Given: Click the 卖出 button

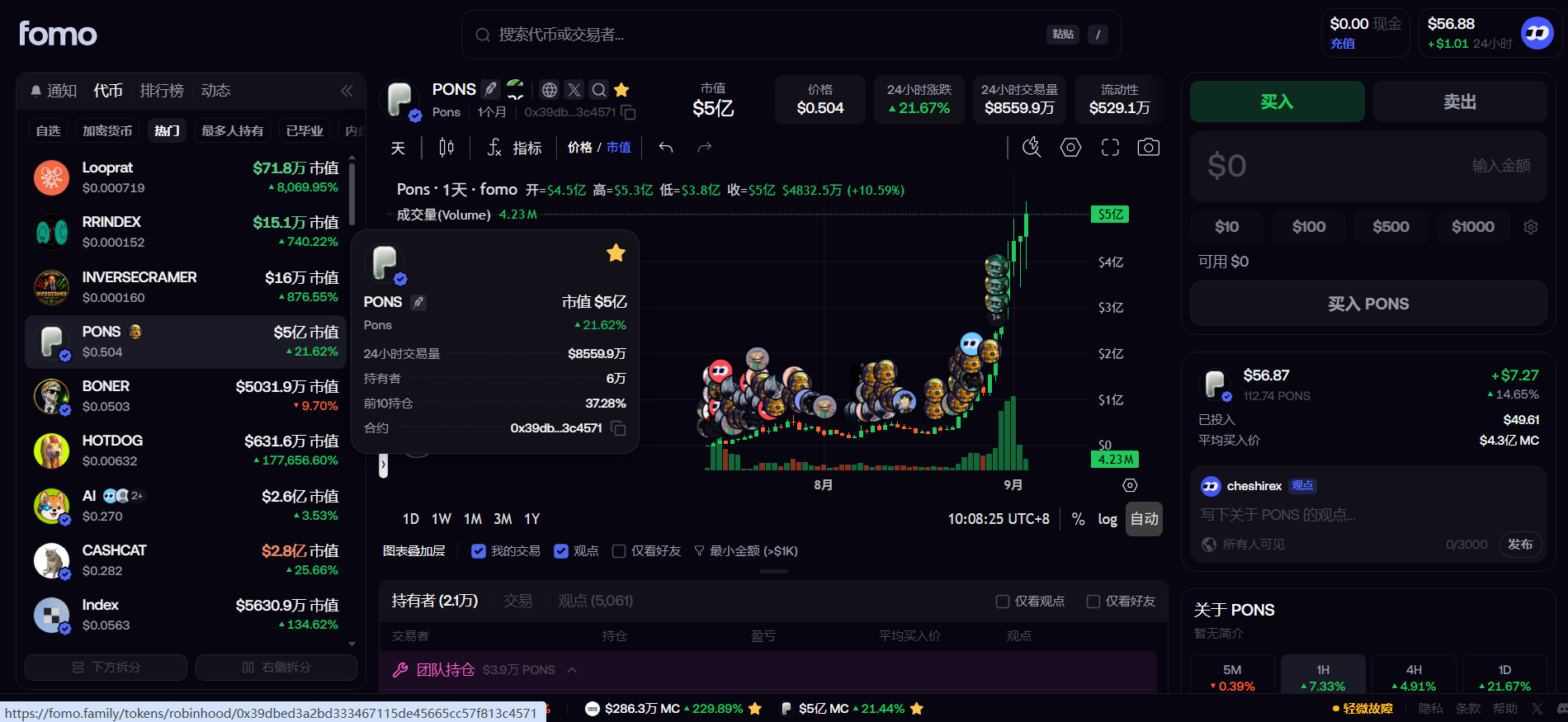Looking at the screenshot, I should (x=1459, y=101).
